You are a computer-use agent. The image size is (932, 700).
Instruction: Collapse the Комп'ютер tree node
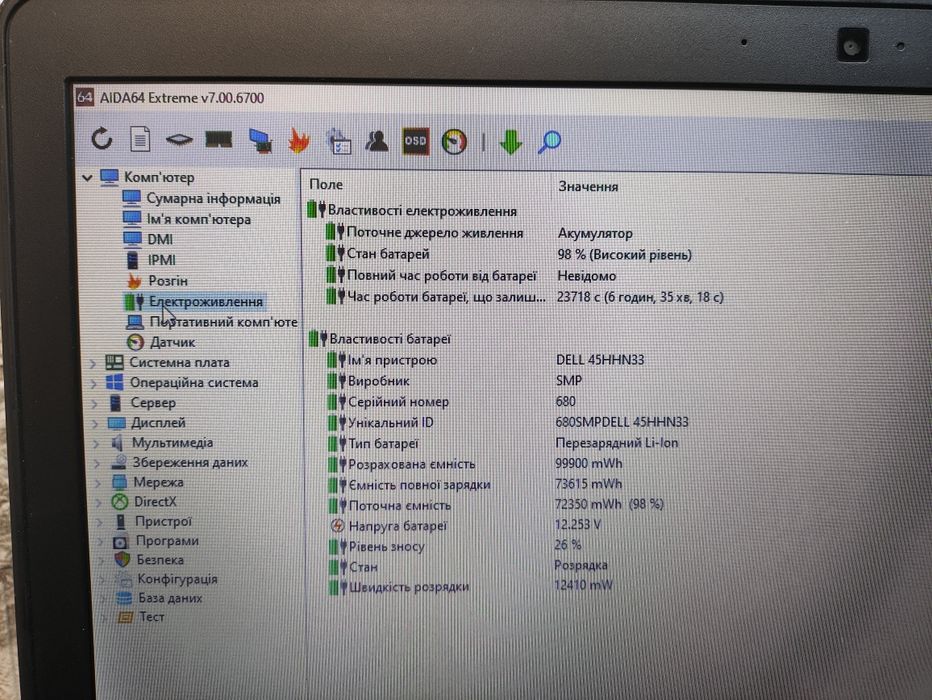coord(87,177)
